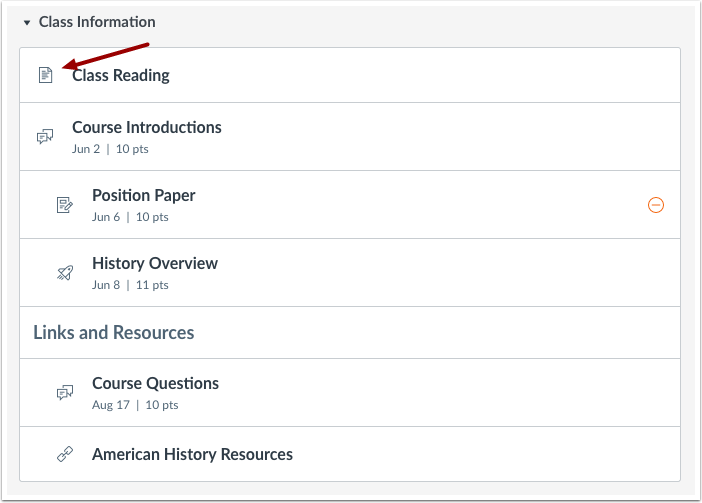Open the Class Reading page

[x=120, y=75]
